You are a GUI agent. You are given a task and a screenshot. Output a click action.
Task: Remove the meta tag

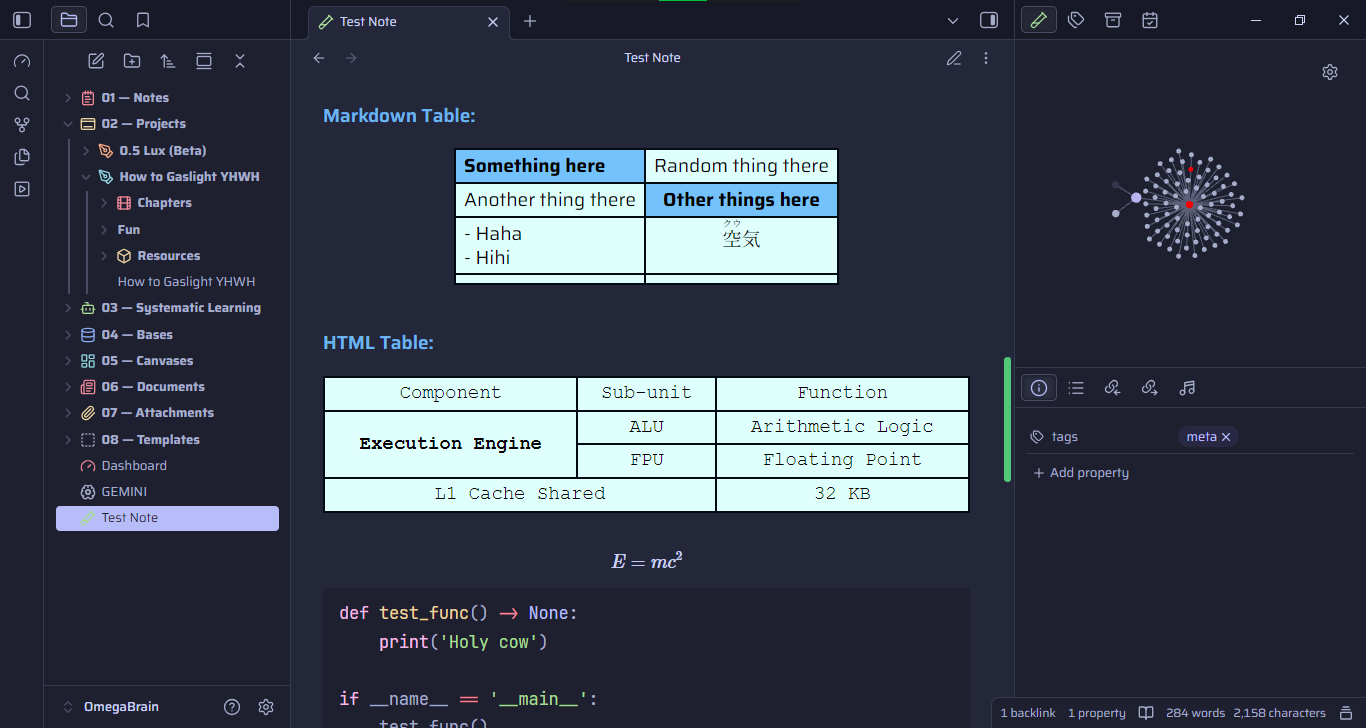click(x=1226, y=437)
